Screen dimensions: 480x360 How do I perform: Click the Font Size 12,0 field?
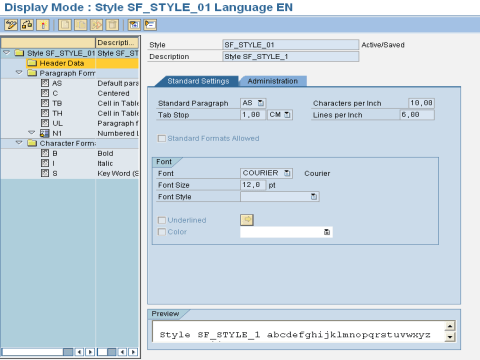pyautogui.click(x=253, y=185)
